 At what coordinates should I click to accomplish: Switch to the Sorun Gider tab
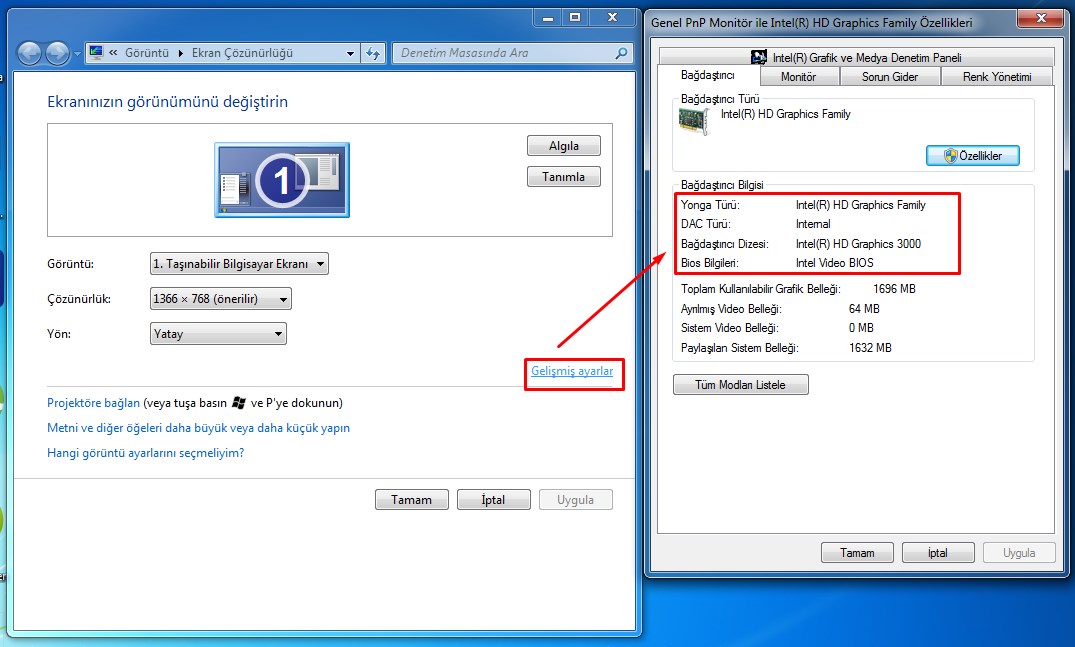coord(889,77)
